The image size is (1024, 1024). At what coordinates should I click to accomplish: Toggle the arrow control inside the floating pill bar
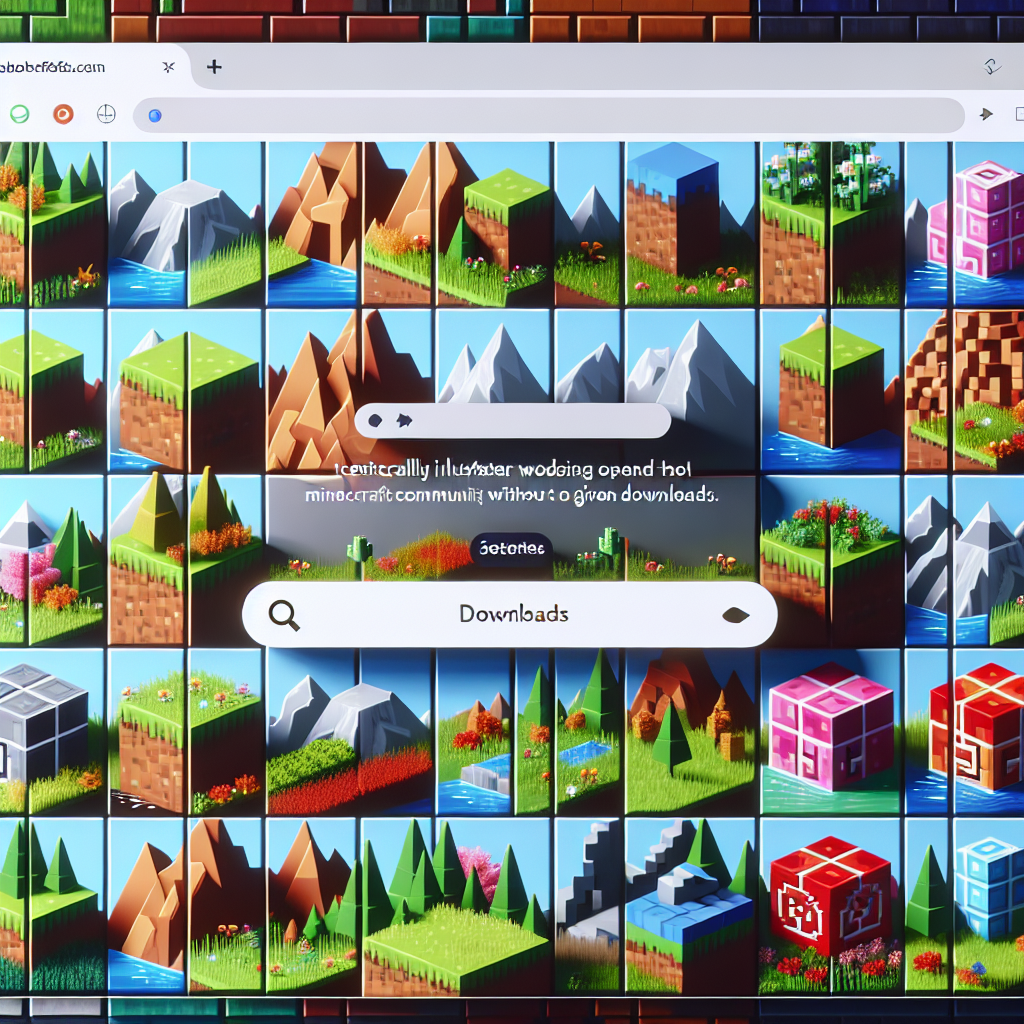tap(403, 421)
